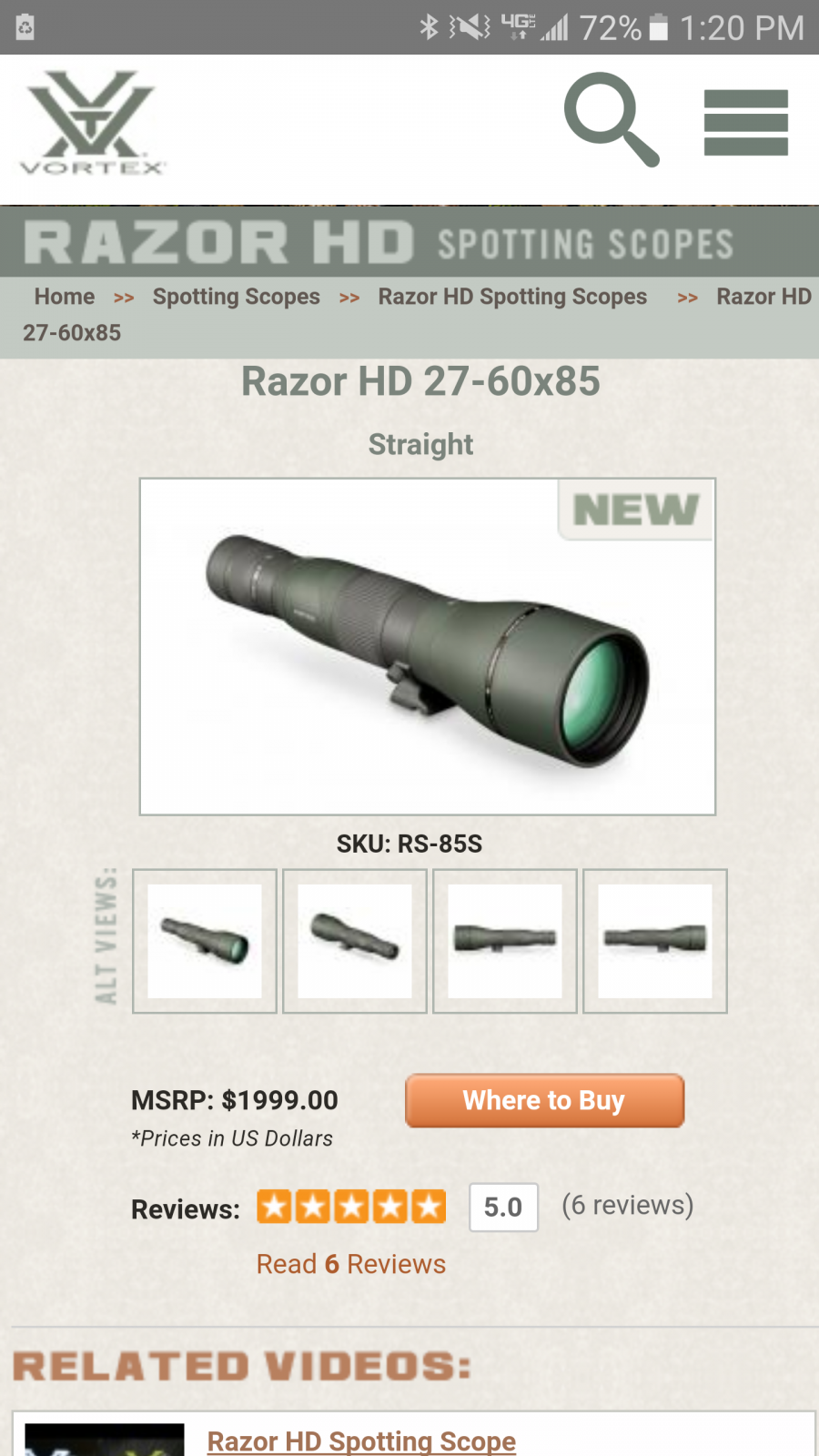Screen dimensions: 819x1456
Task: Open Read 6 Reviews link
Action: click(351, 1264)
